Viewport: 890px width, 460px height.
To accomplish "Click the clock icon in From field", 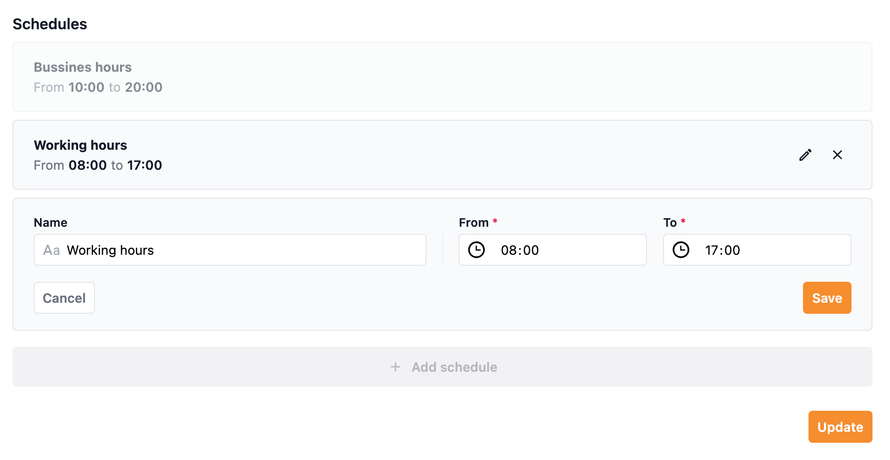I will pos(477,250).
